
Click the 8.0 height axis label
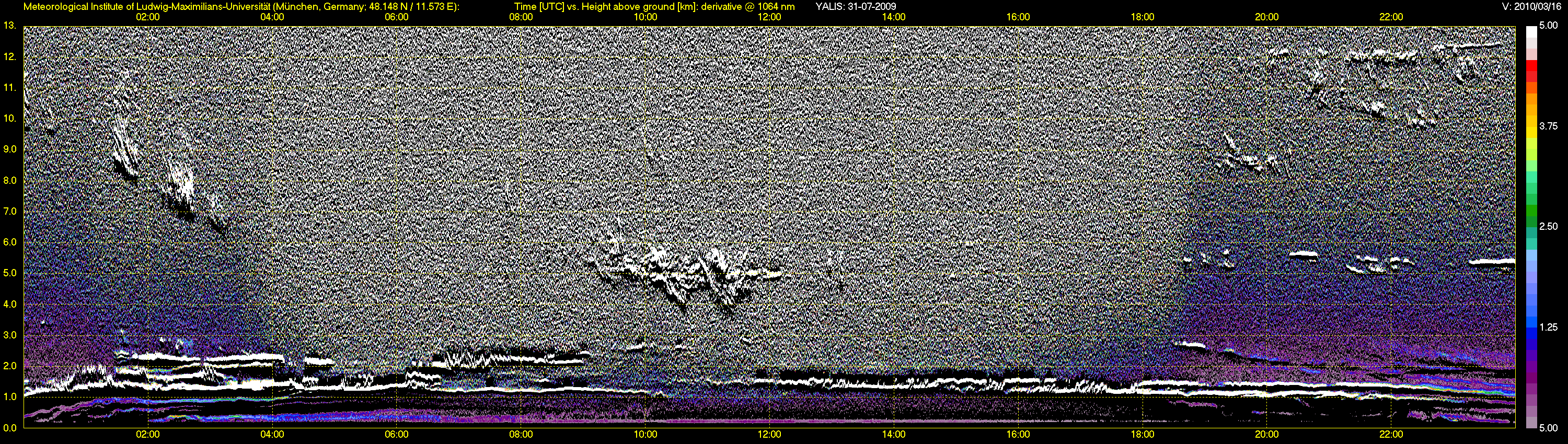coord(10,181)
